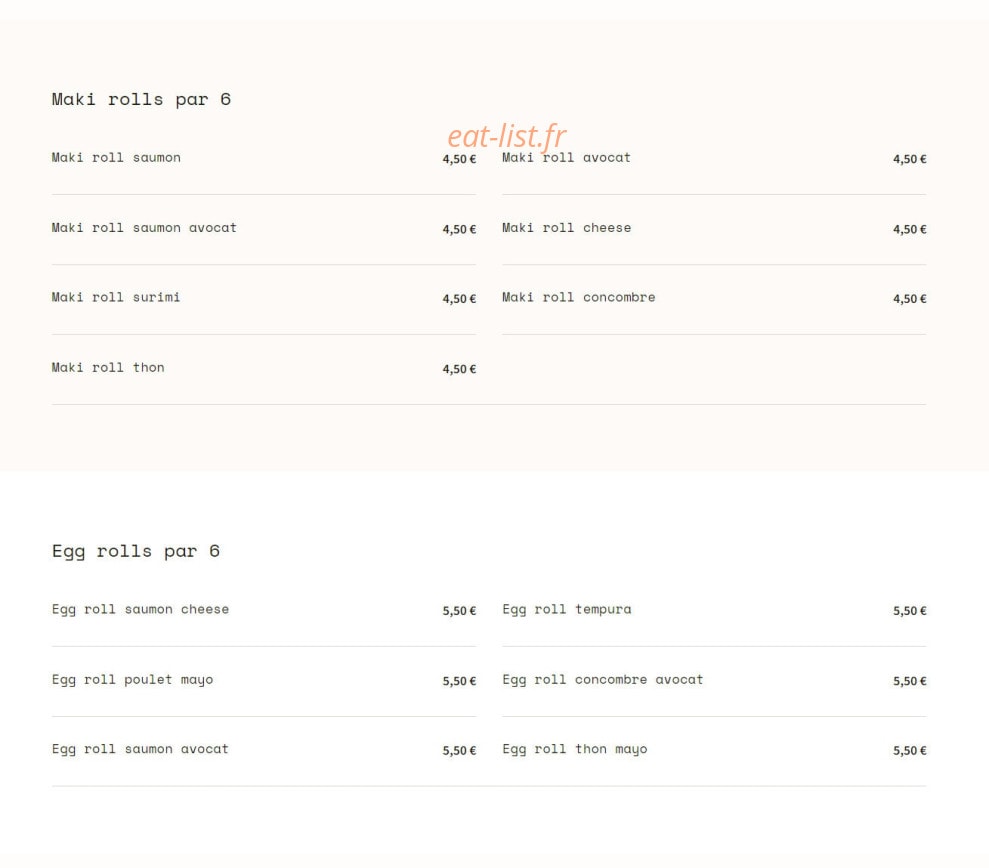Screen dimensions: 989x868
Task: Choose Egg roll thon mayo
Action: 575,749
